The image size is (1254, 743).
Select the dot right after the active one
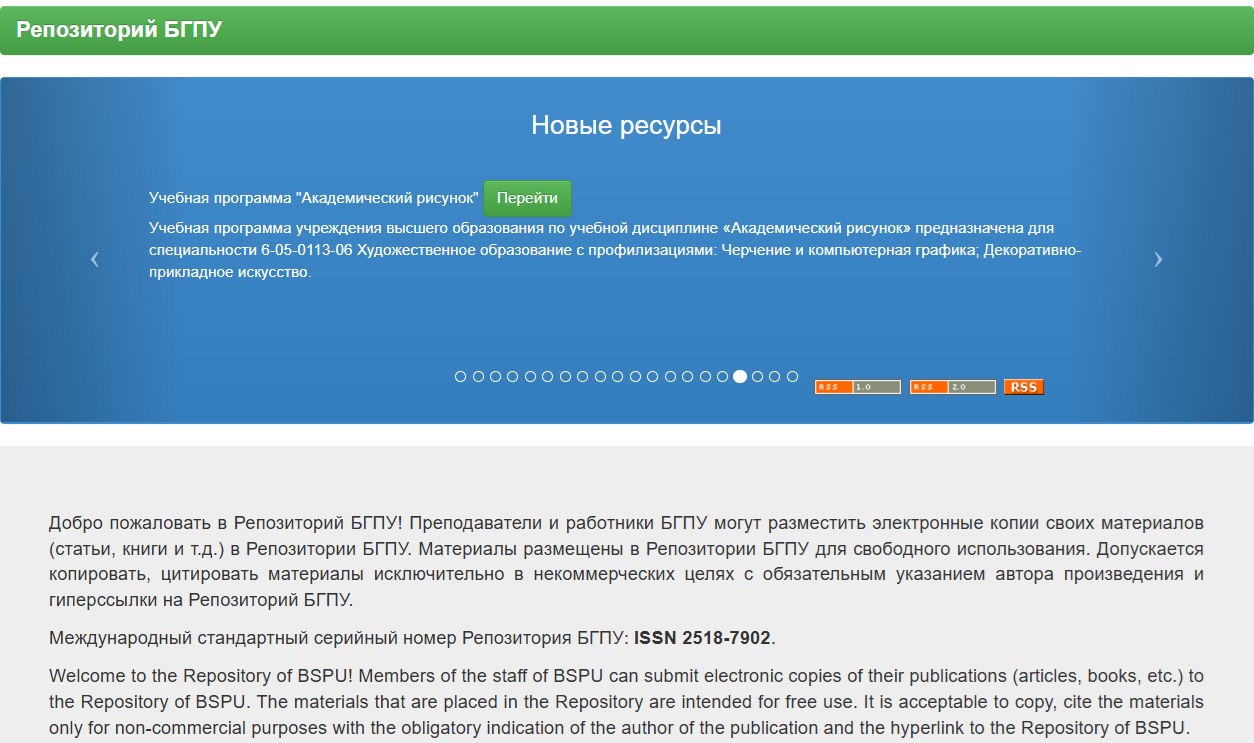pyautogui.click(x=758, y=377)
